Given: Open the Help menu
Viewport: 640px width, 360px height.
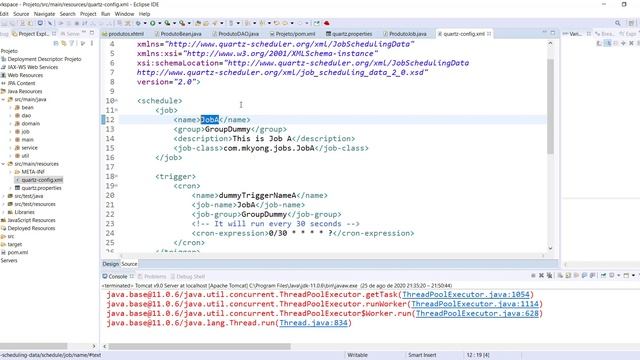Looking at the screenshot, I should click(x=144, y=13).
